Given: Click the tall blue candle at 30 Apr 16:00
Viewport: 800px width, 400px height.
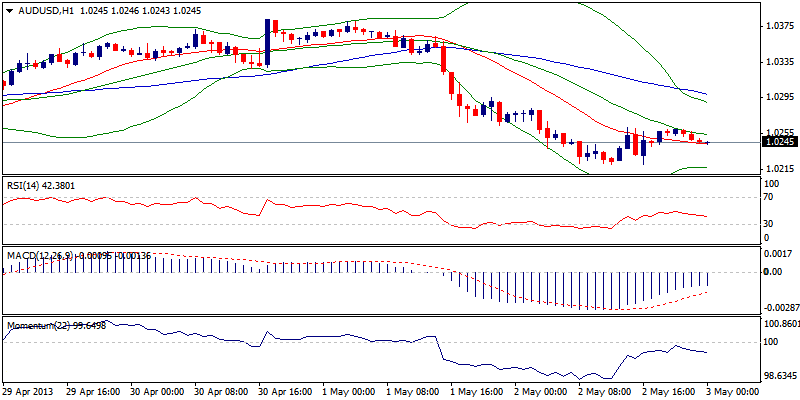Looking at the screenshot, I should pos(267,43).
